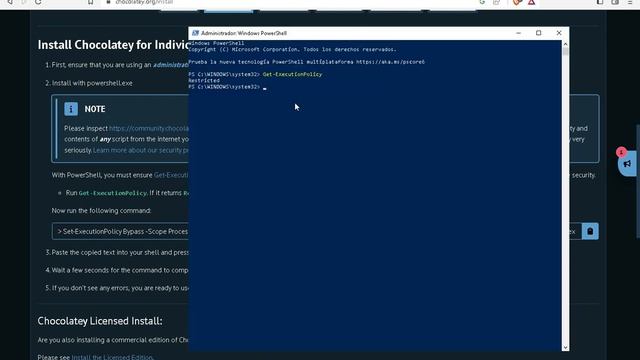Minimize the Administrador: Windows PowerShell window
640x360 pixels.
click(x=518, y=33)
